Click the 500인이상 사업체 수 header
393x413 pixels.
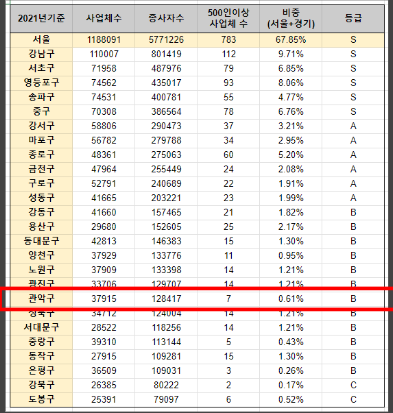(228, 18)
